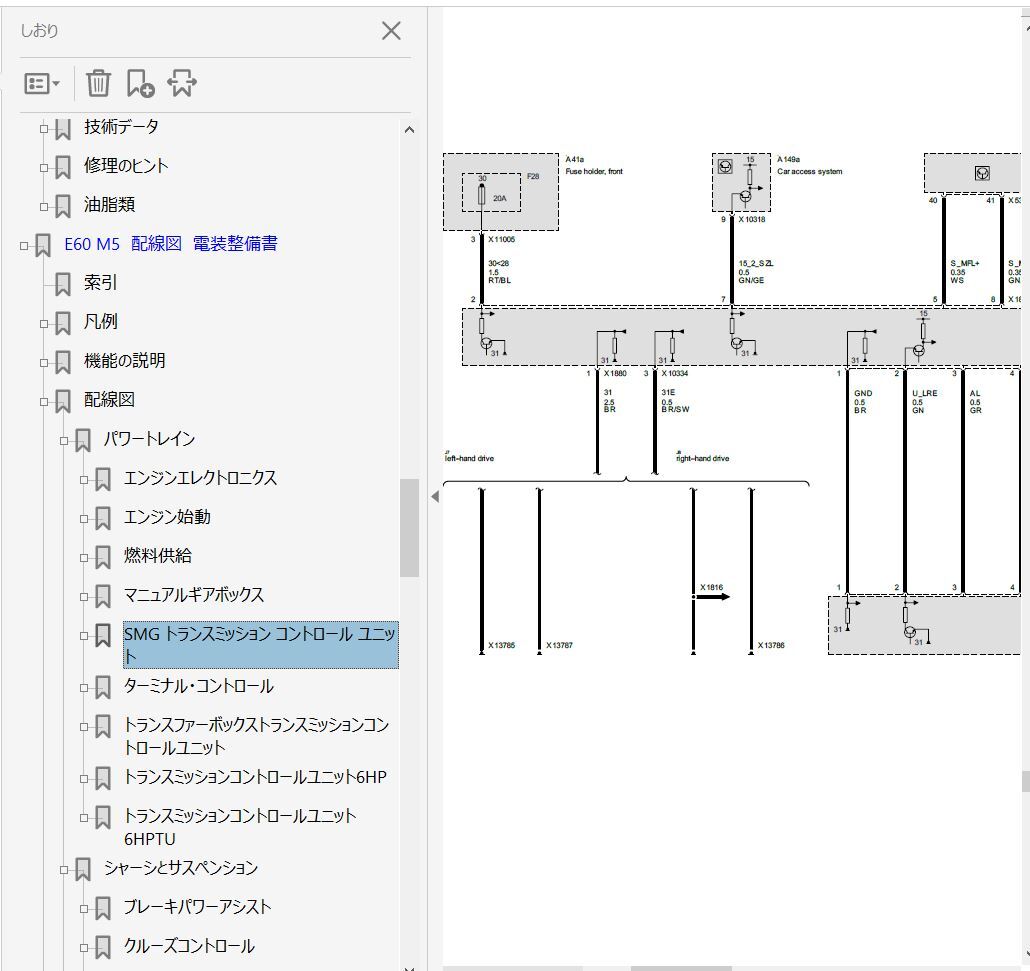Open the bookmark options menu icon
Viewport: 1030px width, 971px height.
[x=42, y=83]
